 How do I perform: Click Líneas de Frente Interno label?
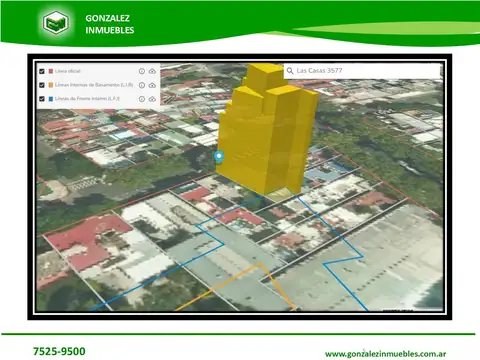[87, 99]
